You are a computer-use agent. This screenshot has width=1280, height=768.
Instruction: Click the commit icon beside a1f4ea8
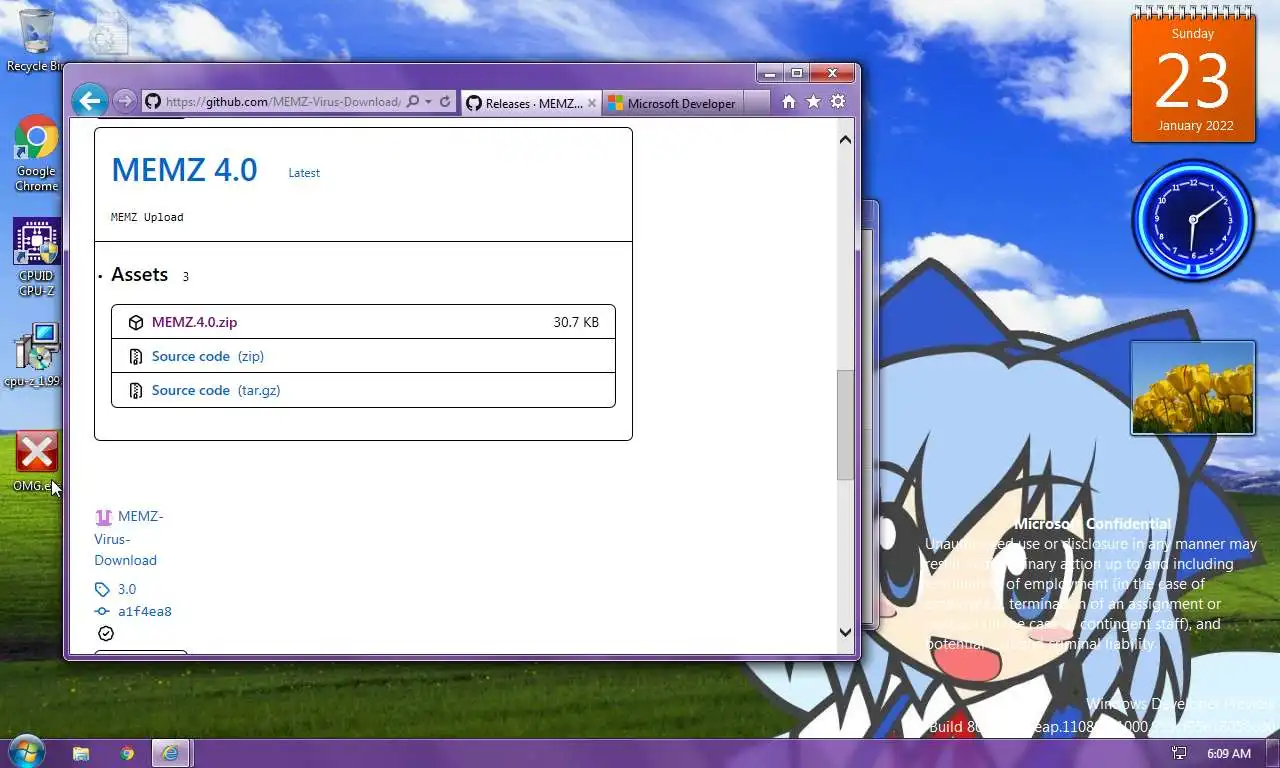102,611
